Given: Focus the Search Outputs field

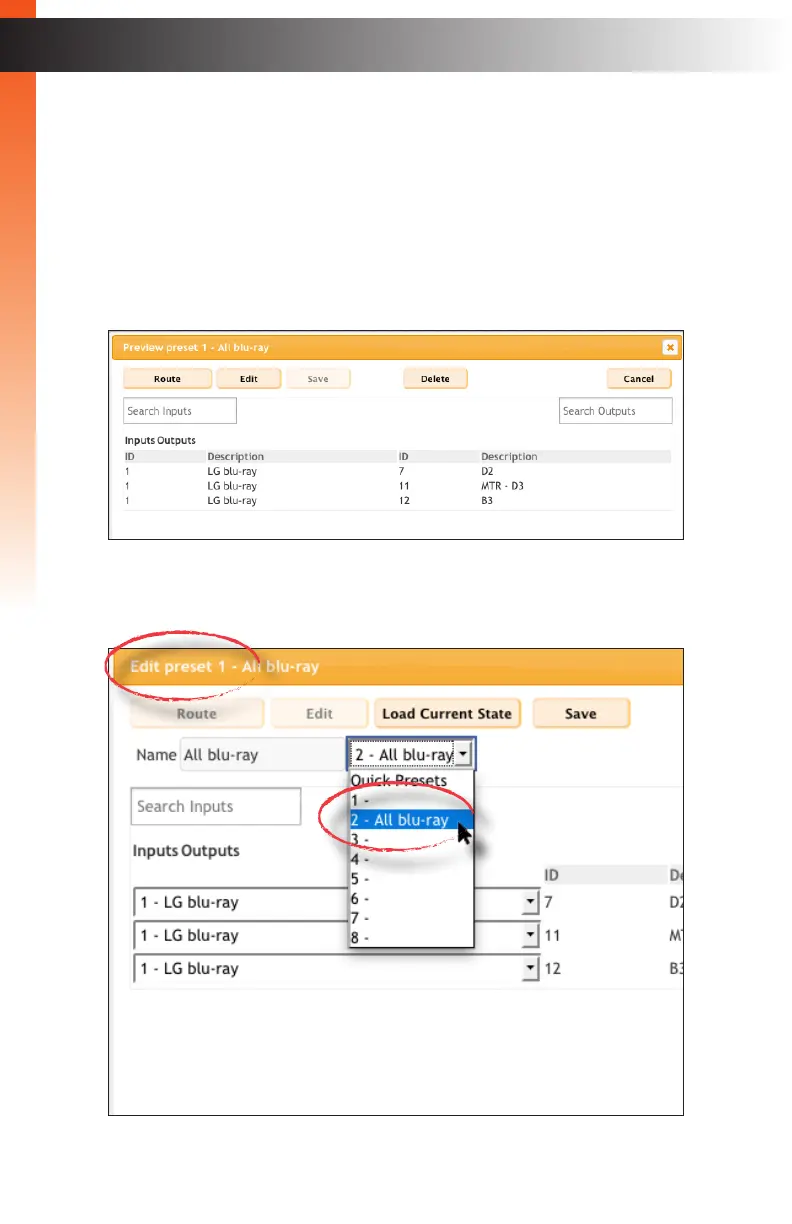Looking at the screenshot, I should pos(615,411).
